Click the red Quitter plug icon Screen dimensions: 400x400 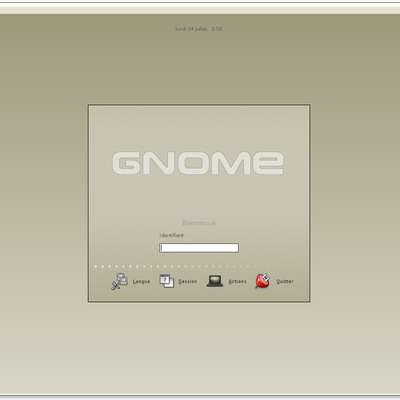[263, 281]
